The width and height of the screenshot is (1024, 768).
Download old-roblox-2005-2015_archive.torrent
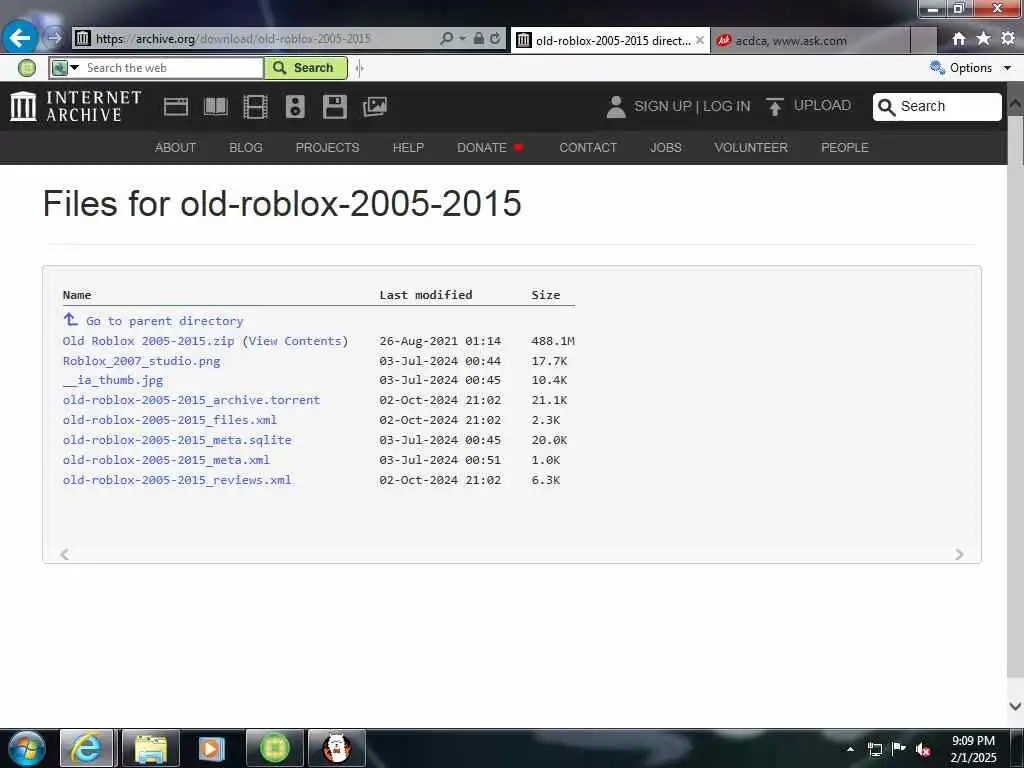click(191, 400)
